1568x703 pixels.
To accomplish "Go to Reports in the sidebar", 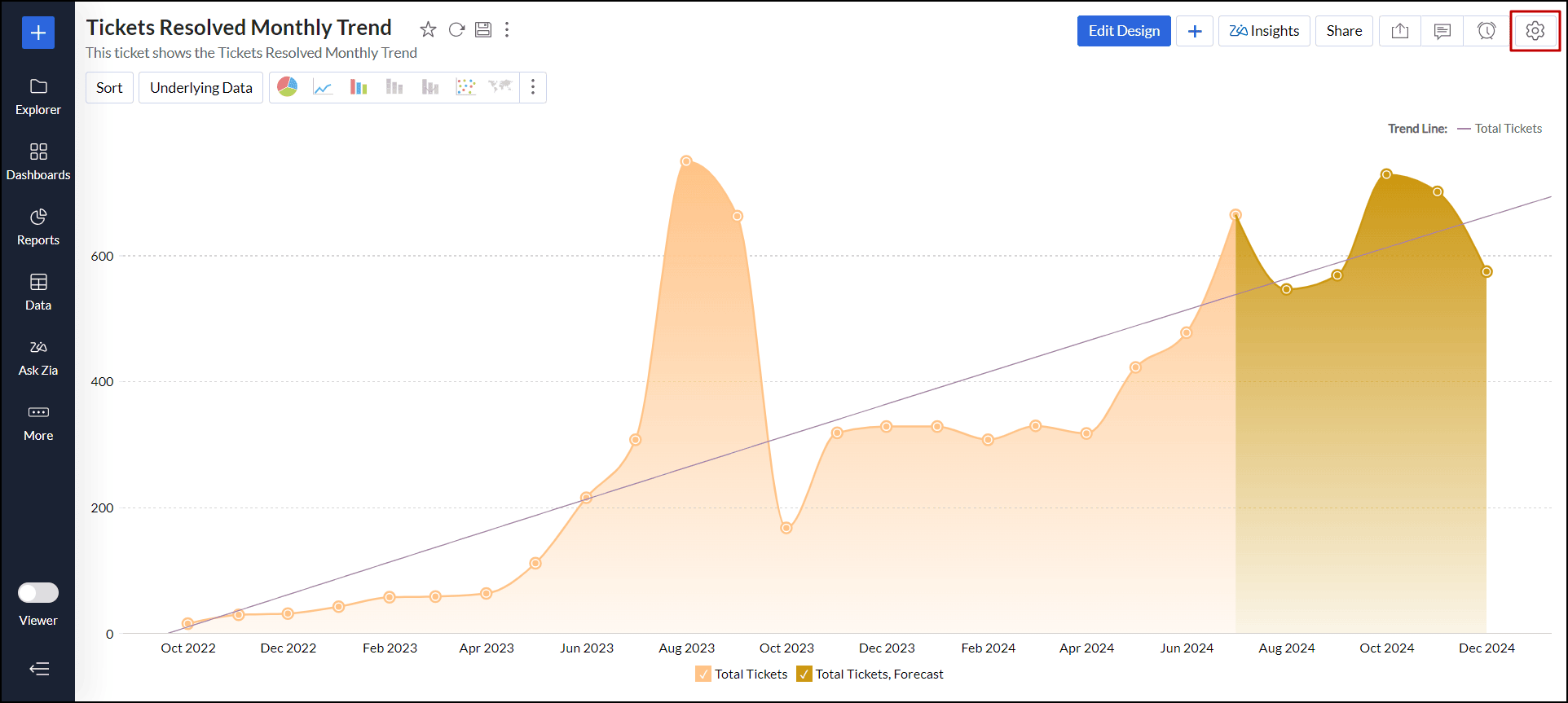I will pyautogui.click(x=38, y=226).
